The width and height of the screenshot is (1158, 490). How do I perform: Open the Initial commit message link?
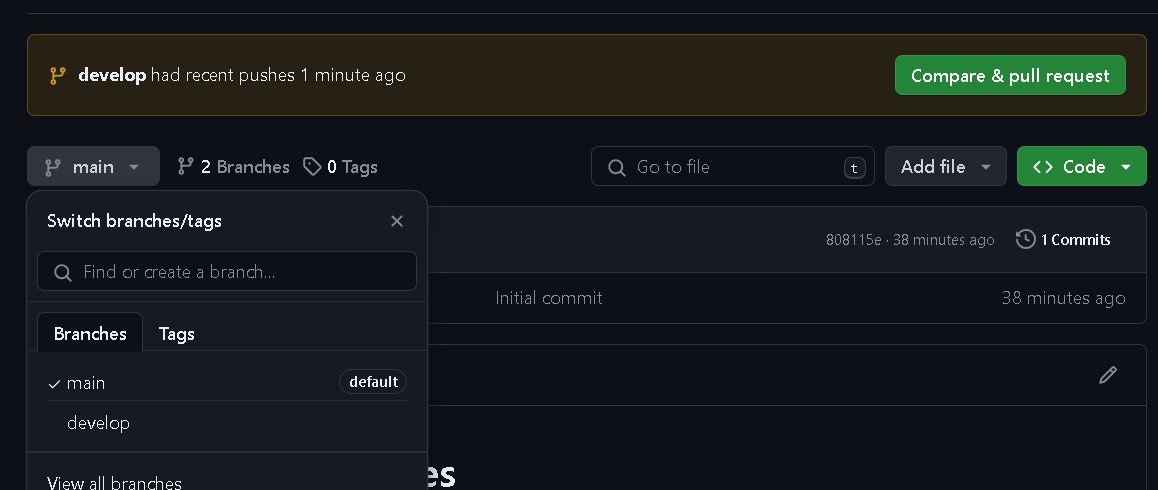(x=549, y=298)
